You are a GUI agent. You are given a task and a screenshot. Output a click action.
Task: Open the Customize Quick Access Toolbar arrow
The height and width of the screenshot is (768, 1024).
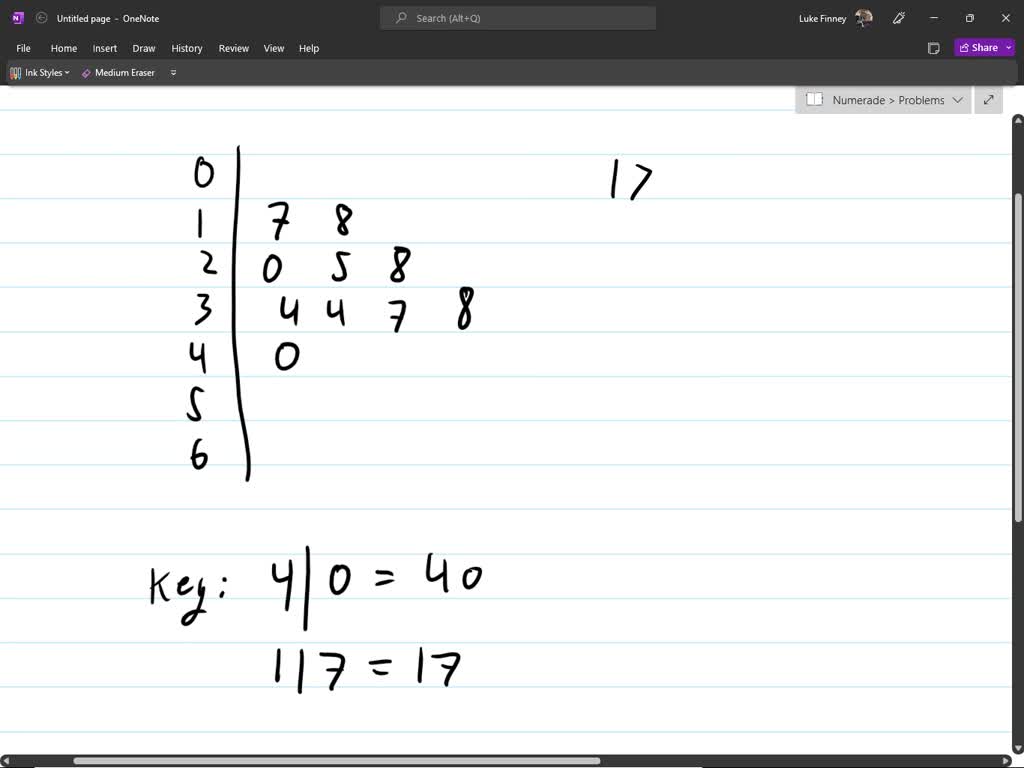(x=173, y=72)
